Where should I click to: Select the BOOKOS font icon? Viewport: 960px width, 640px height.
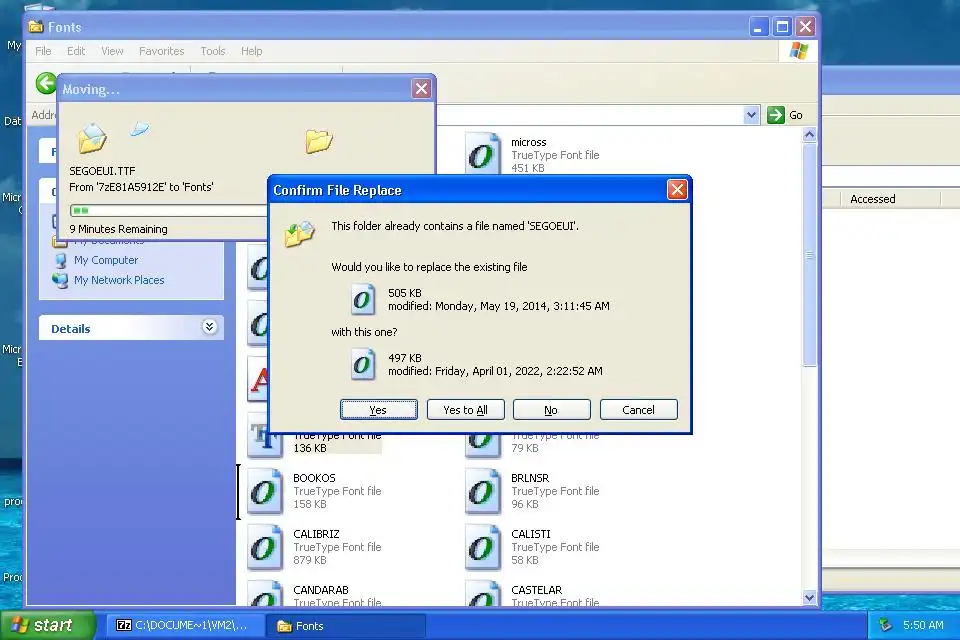coord(264,491)
